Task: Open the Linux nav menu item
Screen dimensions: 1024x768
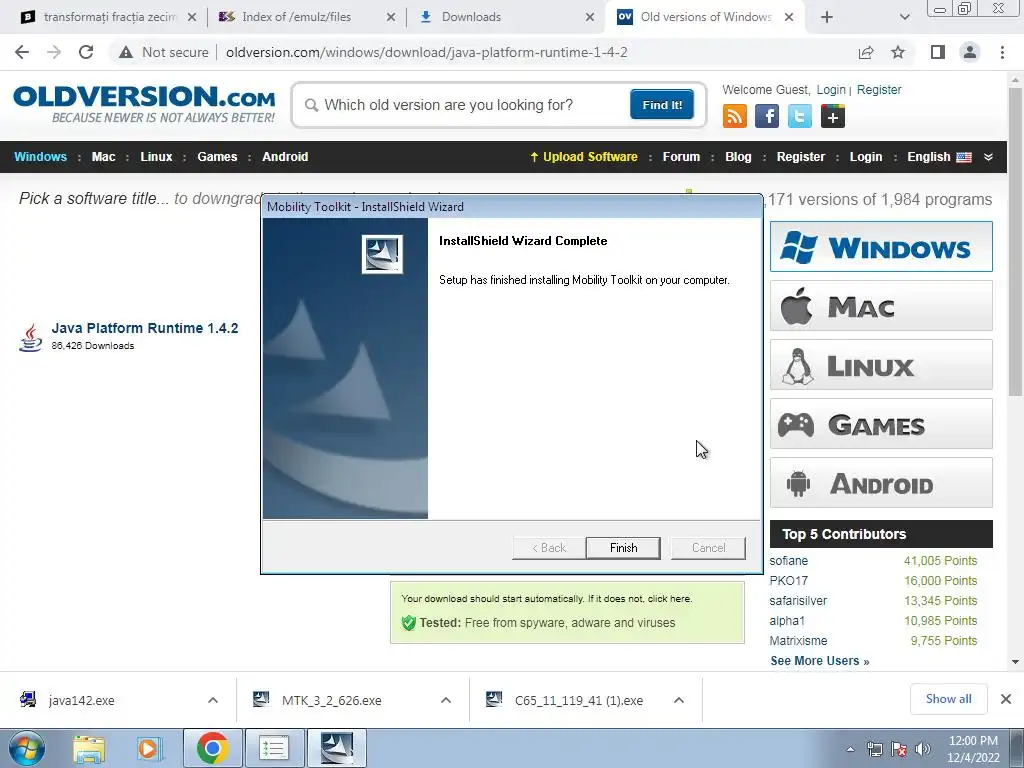Action: pos(156,157)
